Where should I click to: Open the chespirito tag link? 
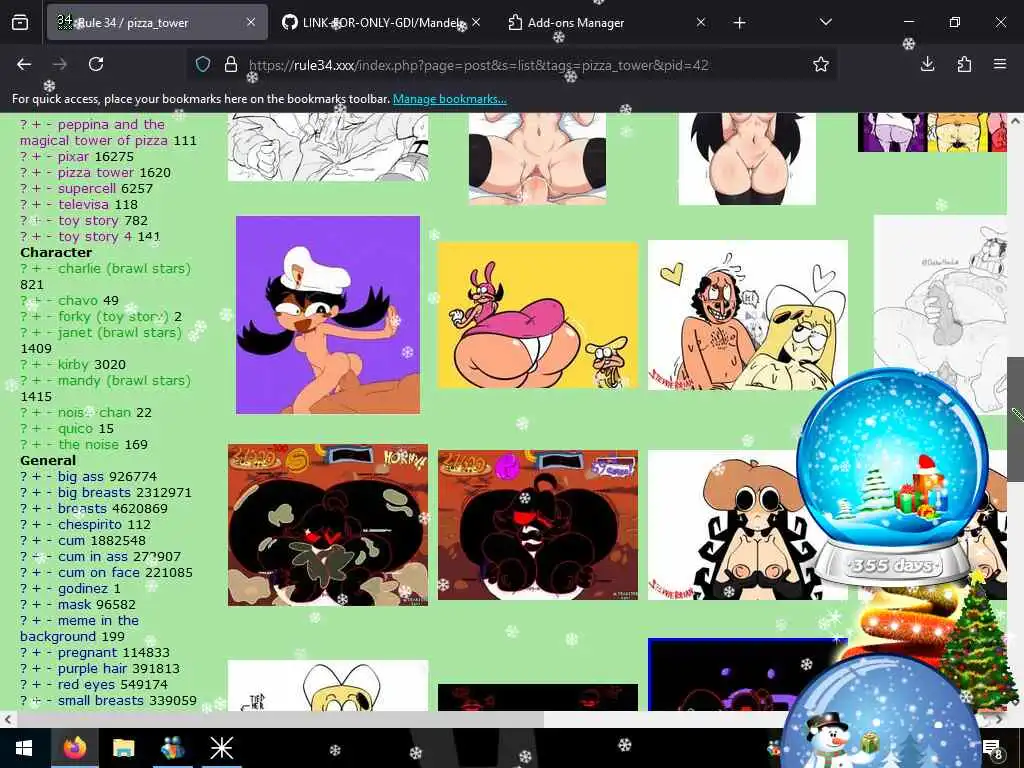90,524
